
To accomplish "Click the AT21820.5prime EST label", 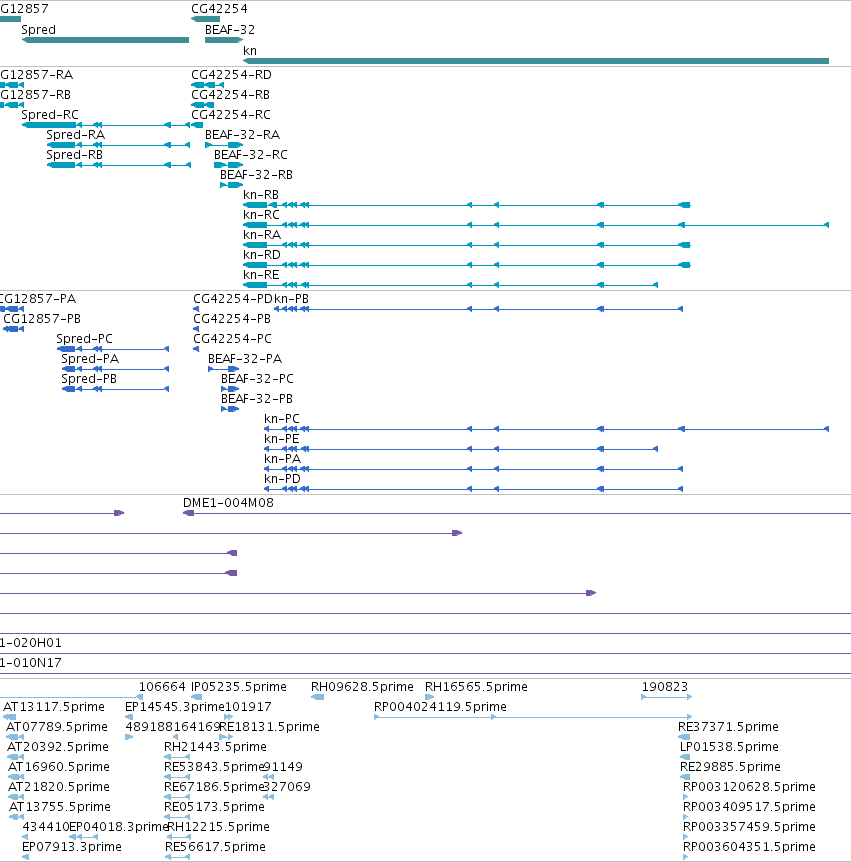I will [59, 787].
